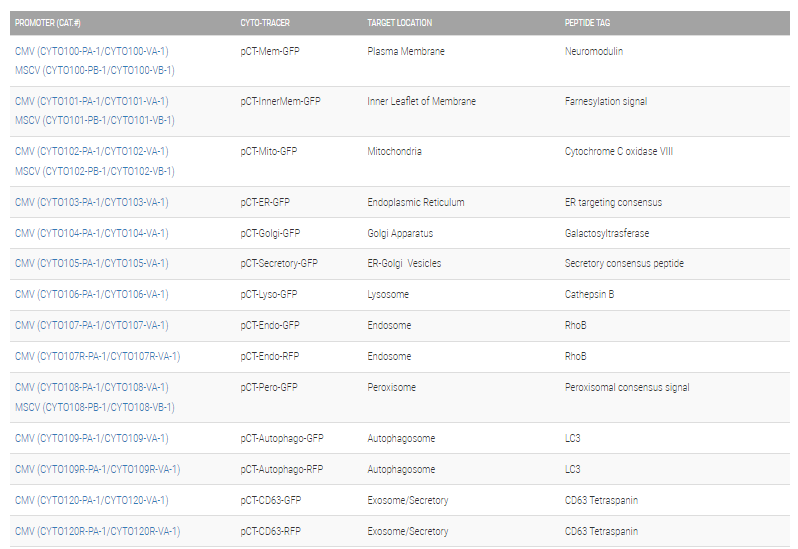Click the pCT-Mito-GFP cyto-tracer cell
This screenshot has width=798, height=549.
tap(269, 151)
